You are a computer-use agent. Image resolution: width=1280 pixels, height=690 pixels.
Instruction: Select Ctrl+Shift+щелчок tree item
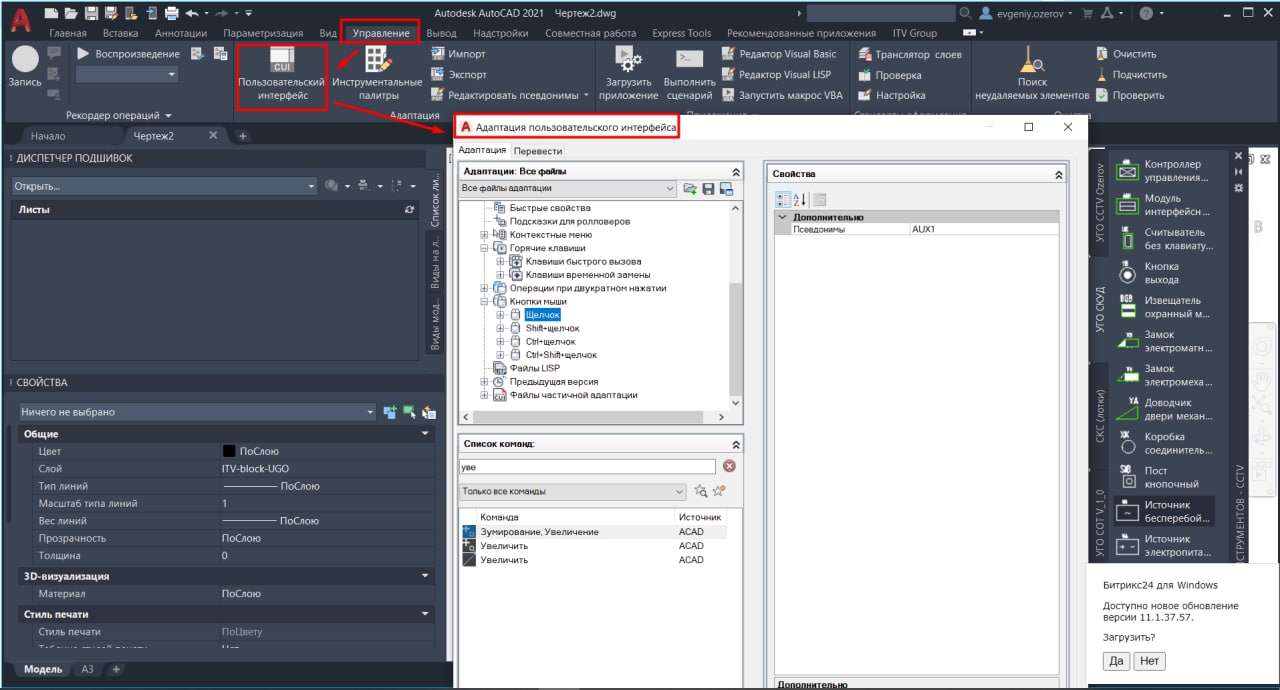pyautogui.click(x=561, y=355)
